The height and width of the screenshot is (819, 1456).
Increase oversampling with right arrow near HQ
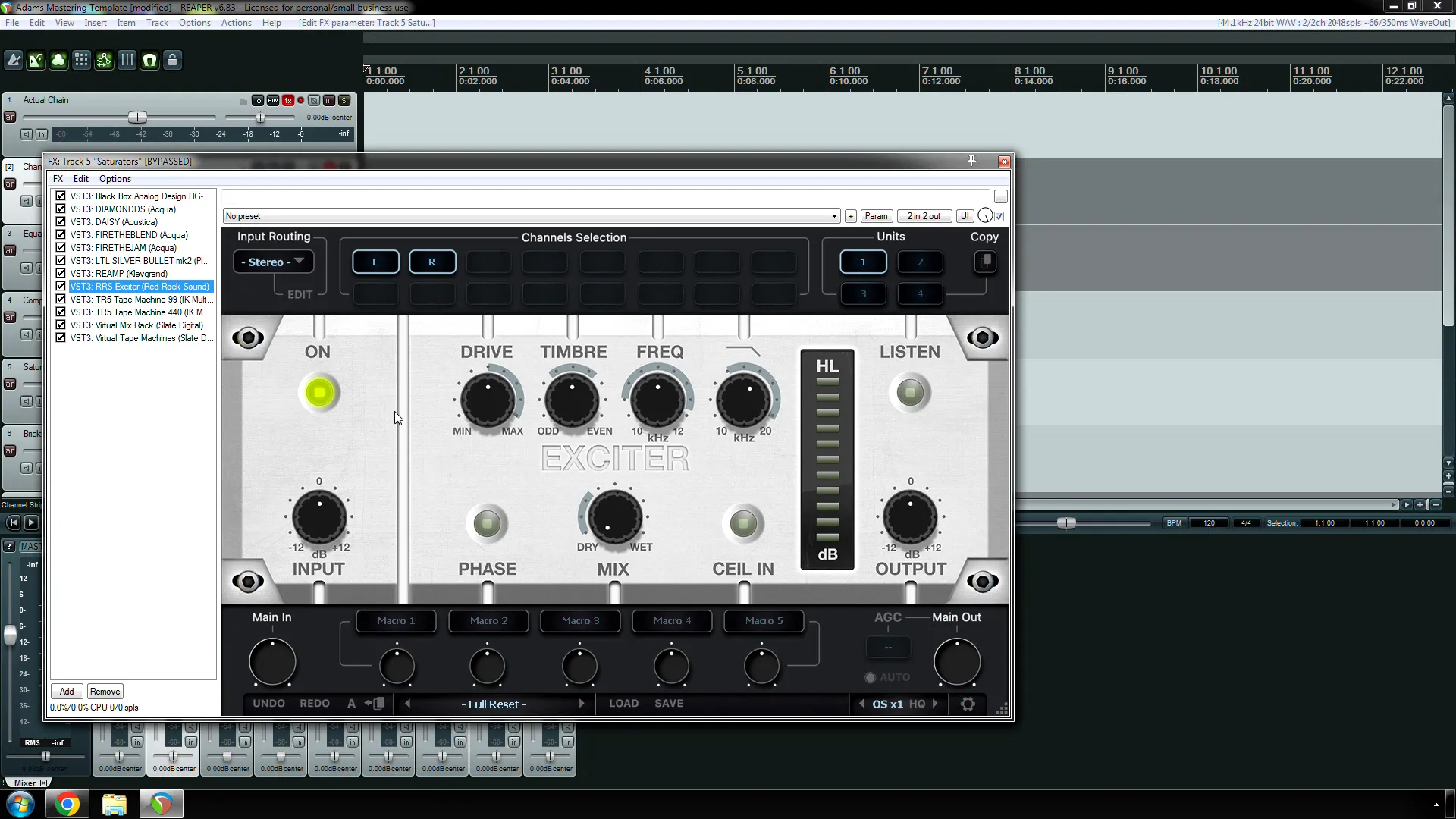935,704
